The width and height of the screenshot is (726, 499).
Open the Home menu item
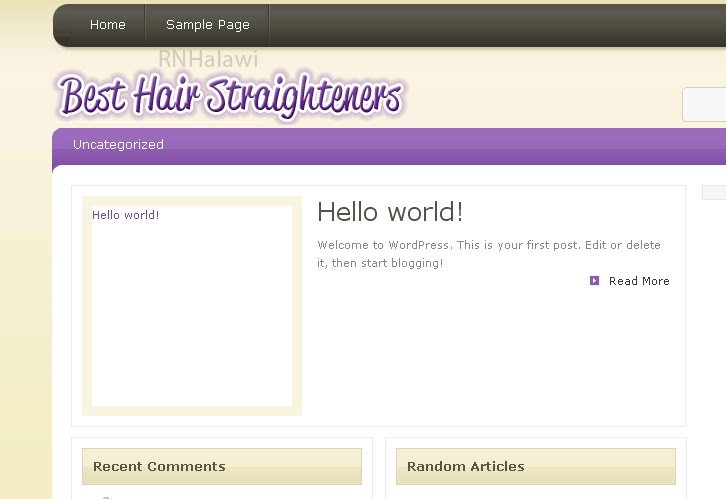click(x=107, y=25)
